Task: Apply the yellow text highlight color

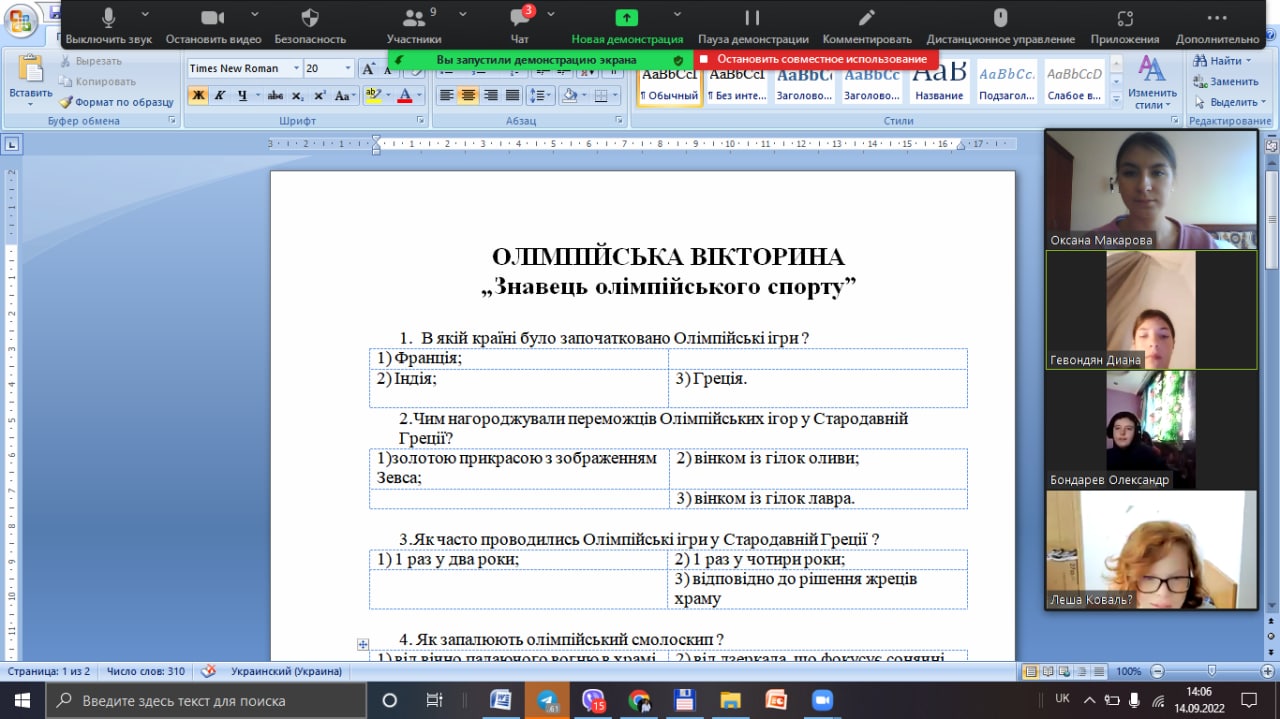Action: [x=372, y=96]
